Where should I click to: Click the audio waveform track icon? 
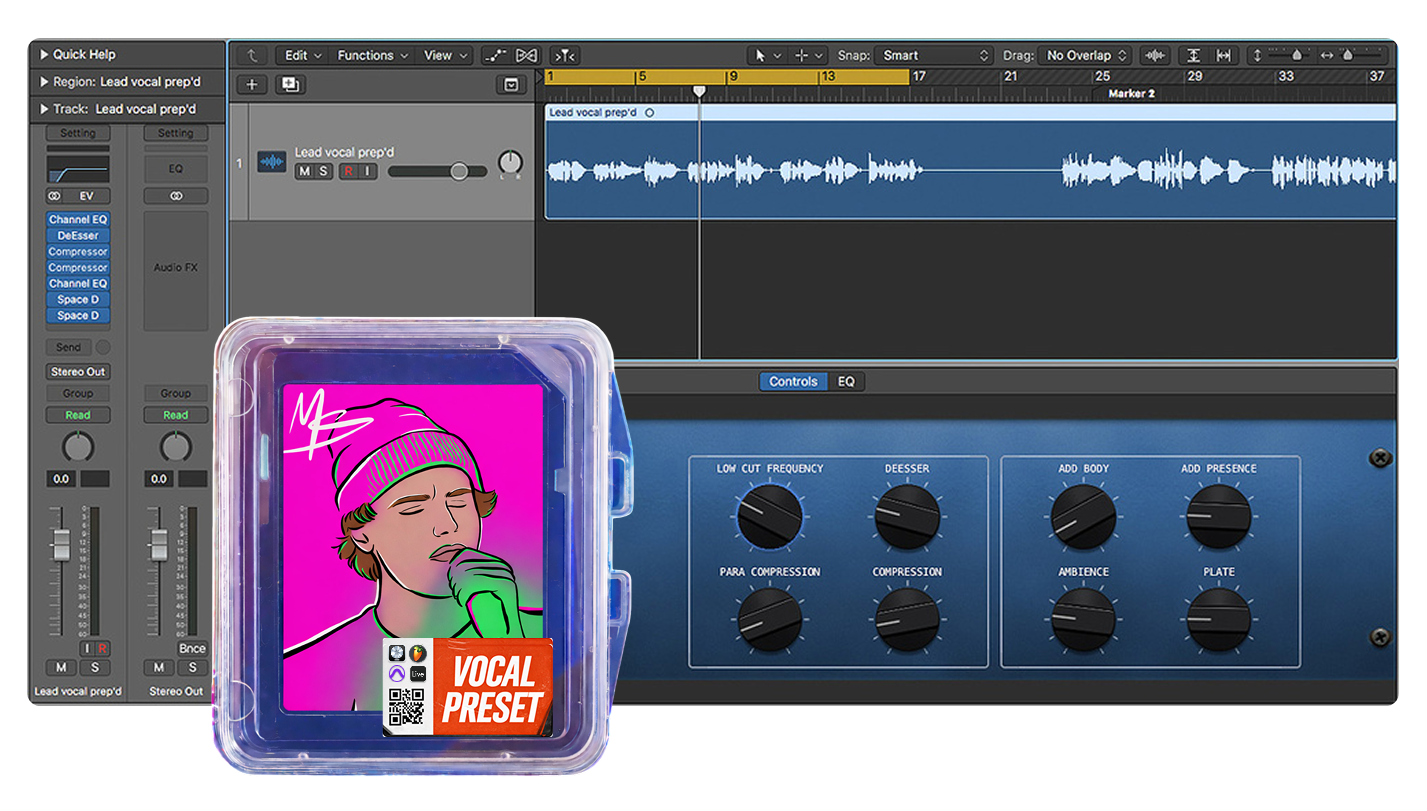[x=271, y=162]
